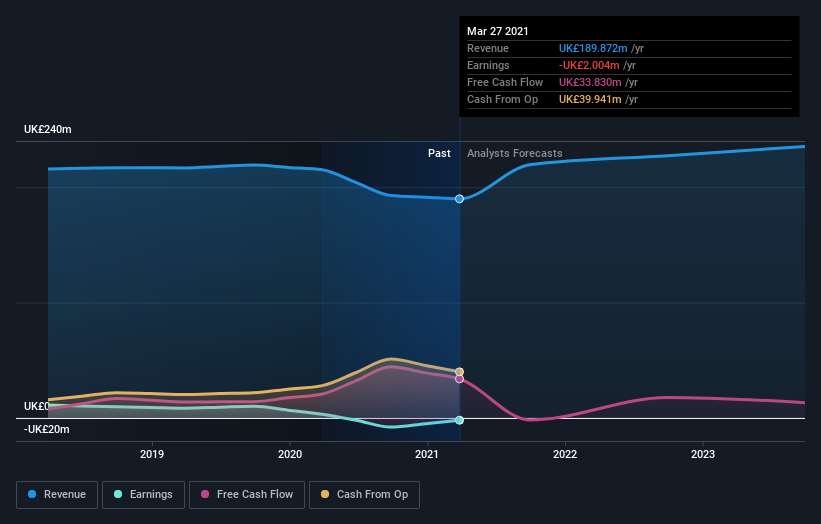Image resolution: width=821 pixels, height=524 pixels.
Task: Click the orange Cash From Op data point
Action: click(x=459, y=372)
